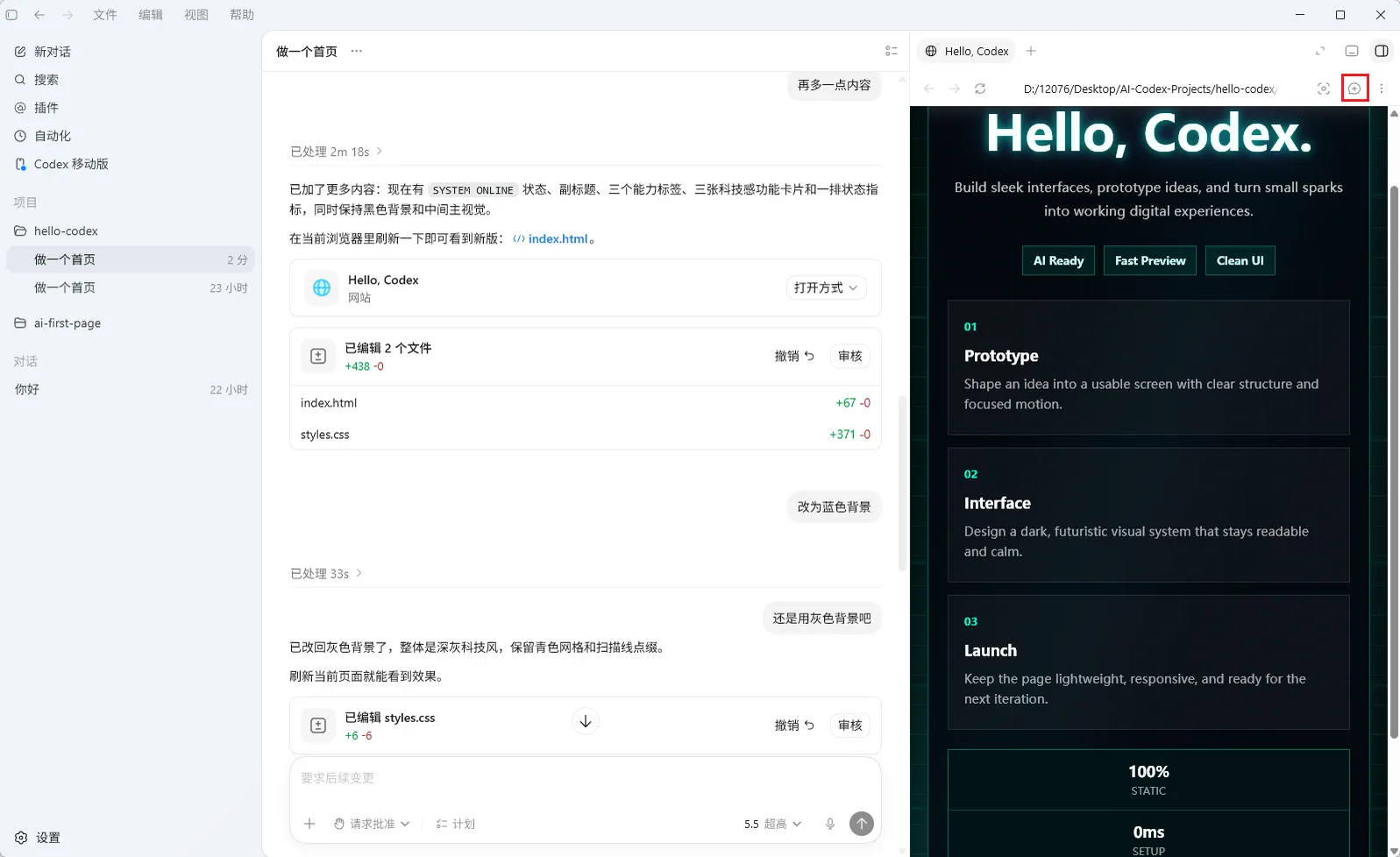Focus the 要求后续变更 input field
This screenshot has width=1400, height=857.
(x=586, y=778)
